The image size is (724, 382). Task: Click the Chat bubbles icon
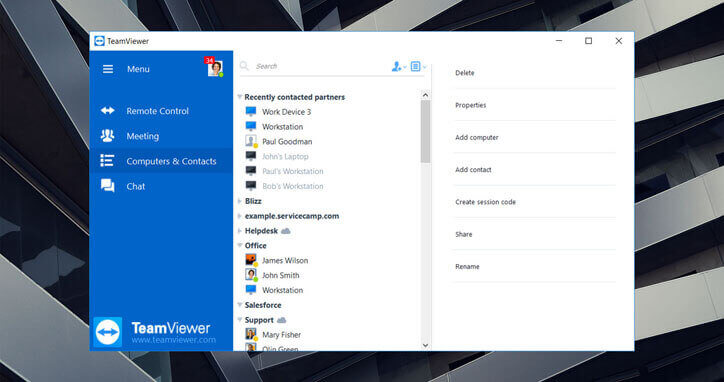pyautogui.click(x=108, y=186)
